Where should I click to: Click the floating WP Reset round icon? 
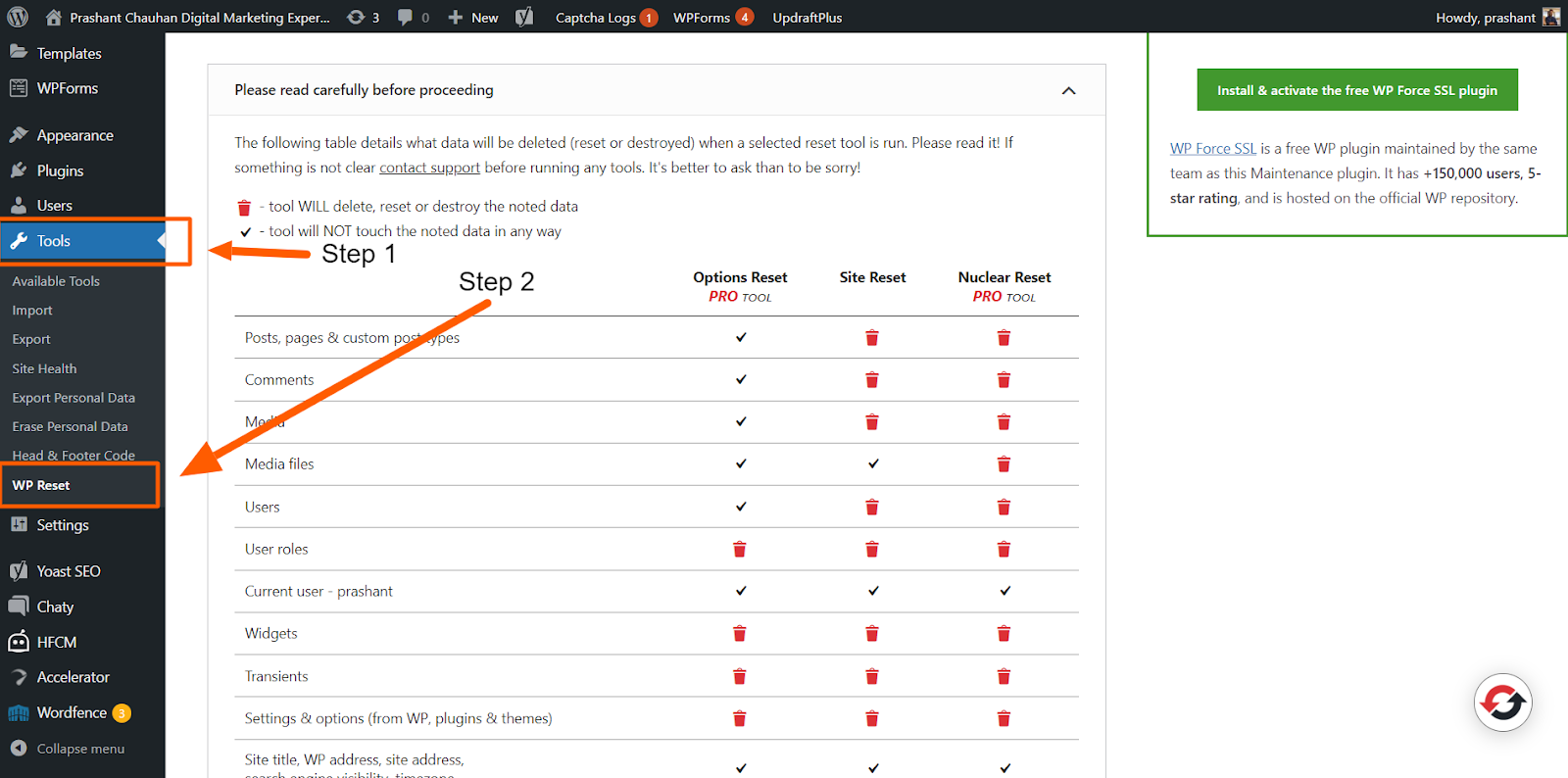click(x=1502, y=703)
